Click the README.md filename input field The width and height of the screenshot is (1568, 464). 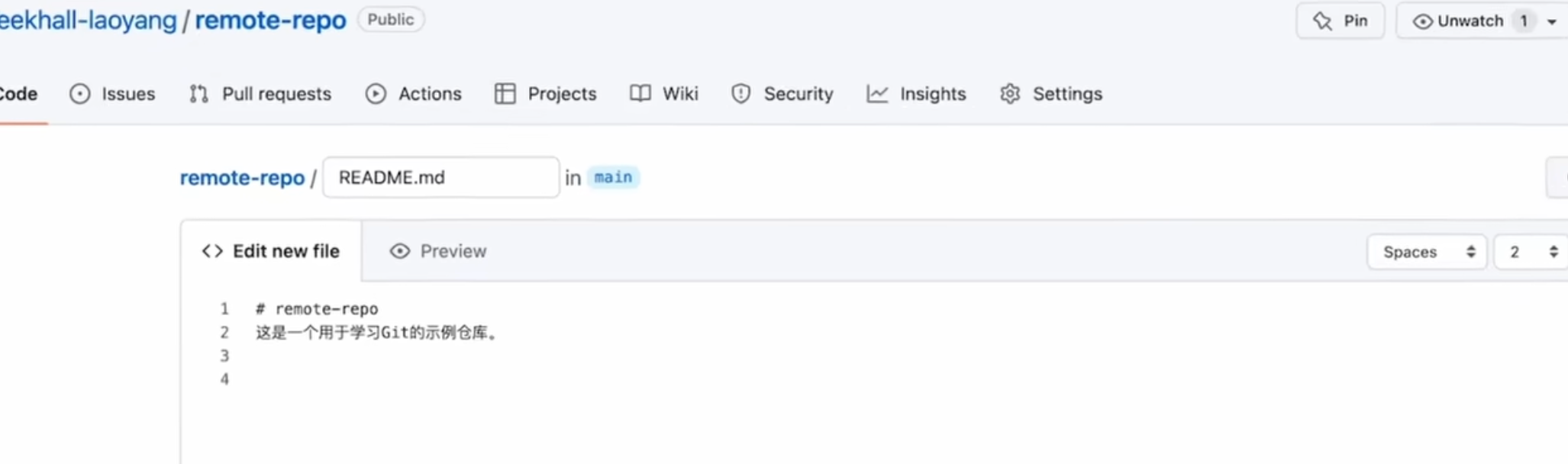(x=441, y=177)
